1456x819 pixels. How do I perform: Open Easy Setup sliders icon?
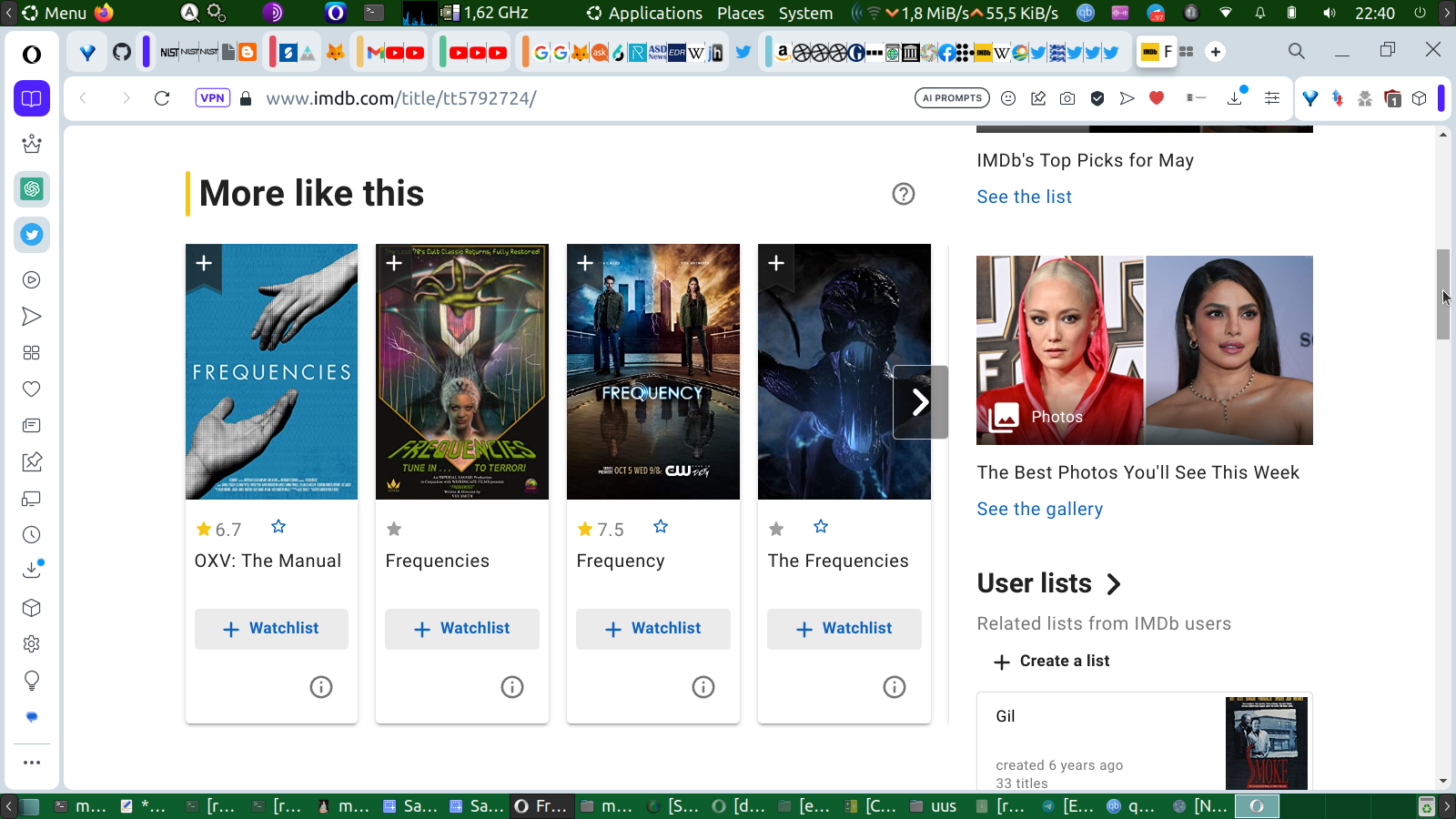click(x=1272, y=98)
